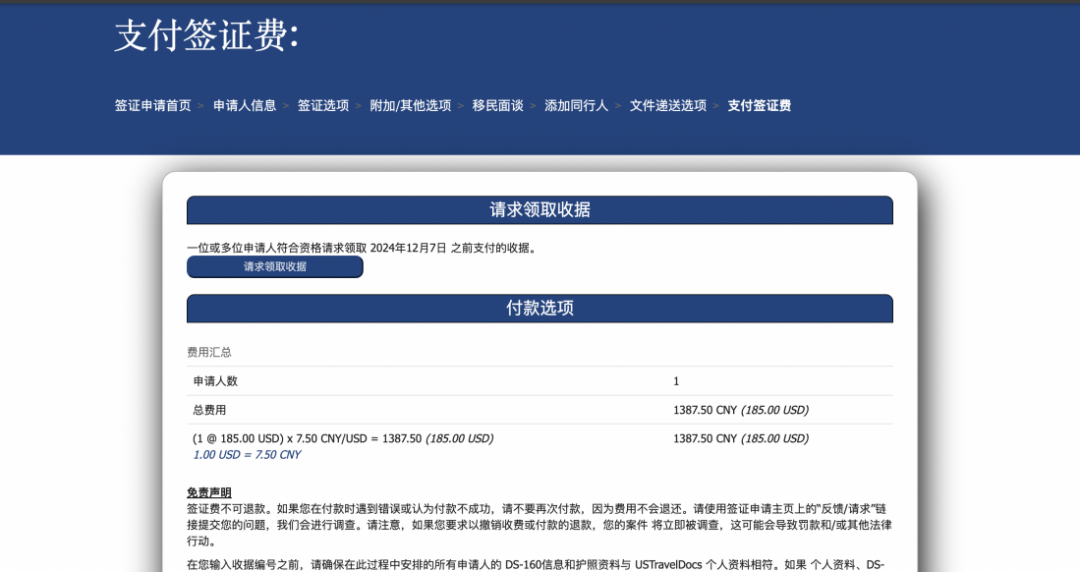Click the 总费用 row label
This screenshot has width=1080, height=572.
tap(209, 410)
